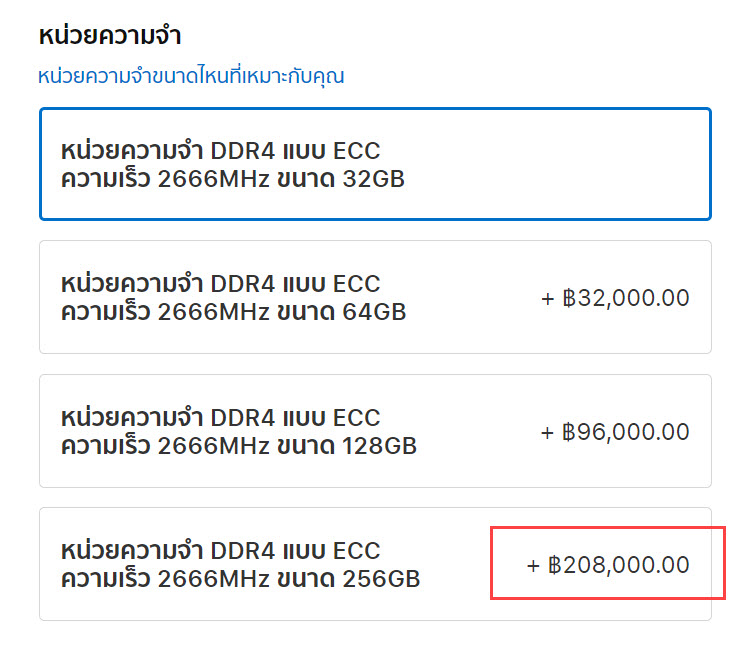Click the '32GB' size text

(375, 180)
